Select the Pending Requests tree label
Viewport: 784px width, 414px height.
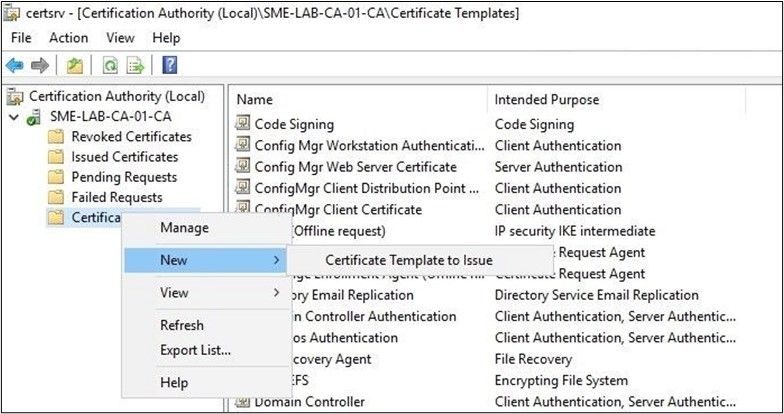click(x=124, y=178)
